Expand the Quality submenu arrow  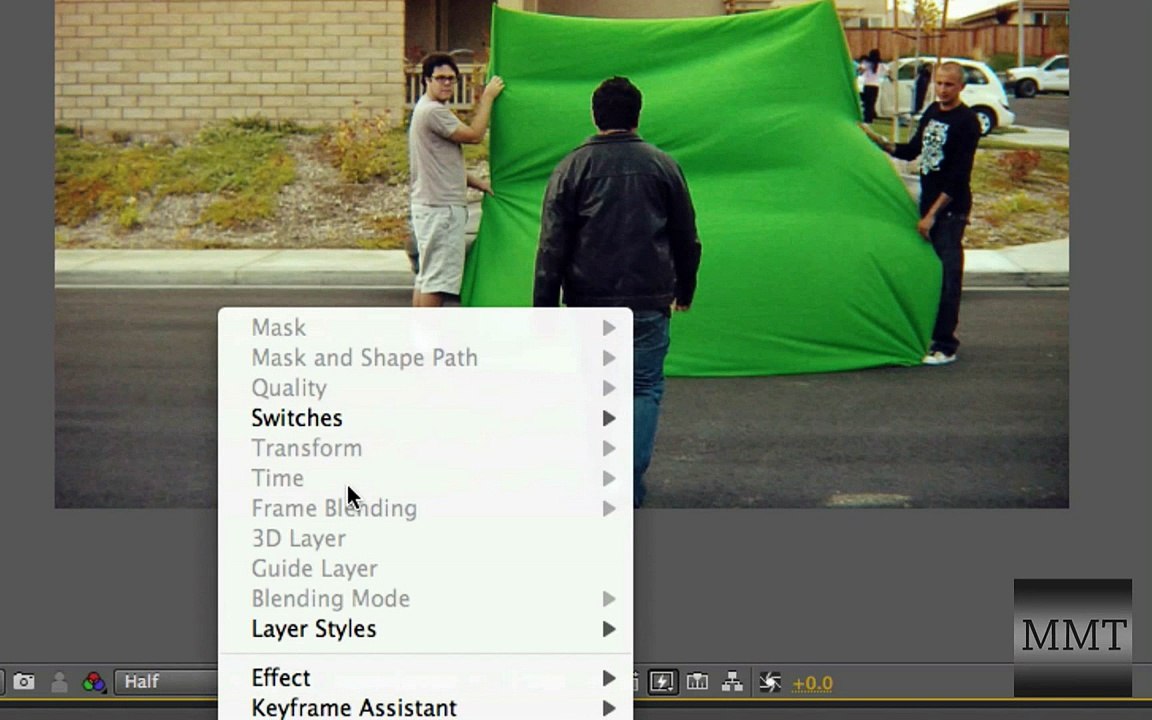pyautogui.click(x=609, y=388)
